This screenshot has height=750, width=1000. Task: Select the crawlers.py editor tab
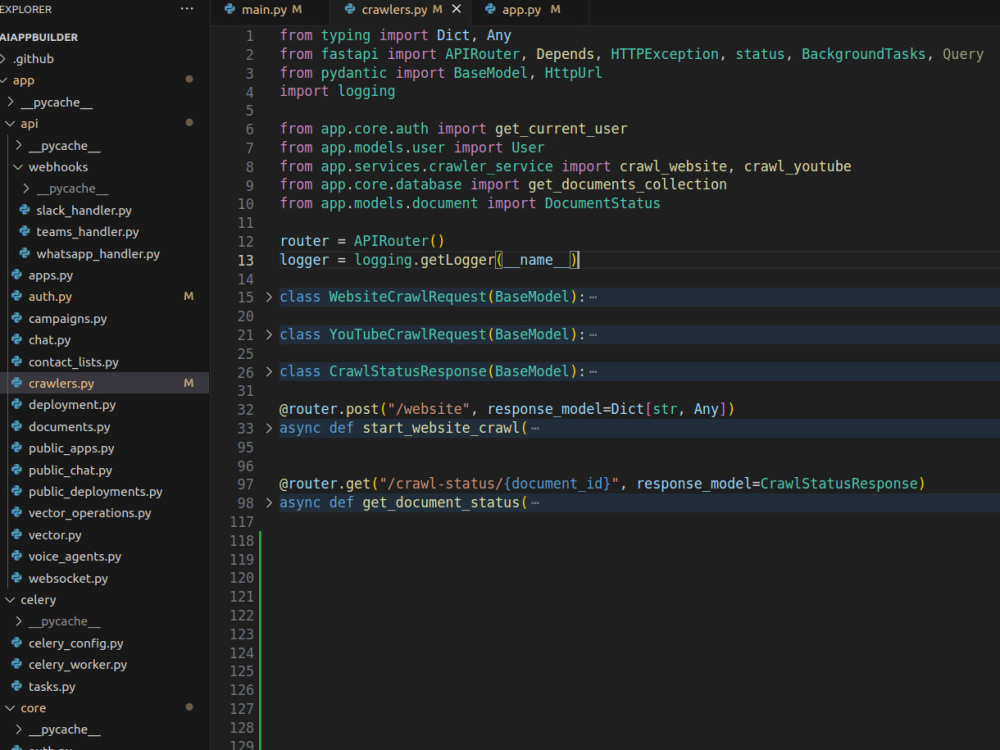[394, 10]
